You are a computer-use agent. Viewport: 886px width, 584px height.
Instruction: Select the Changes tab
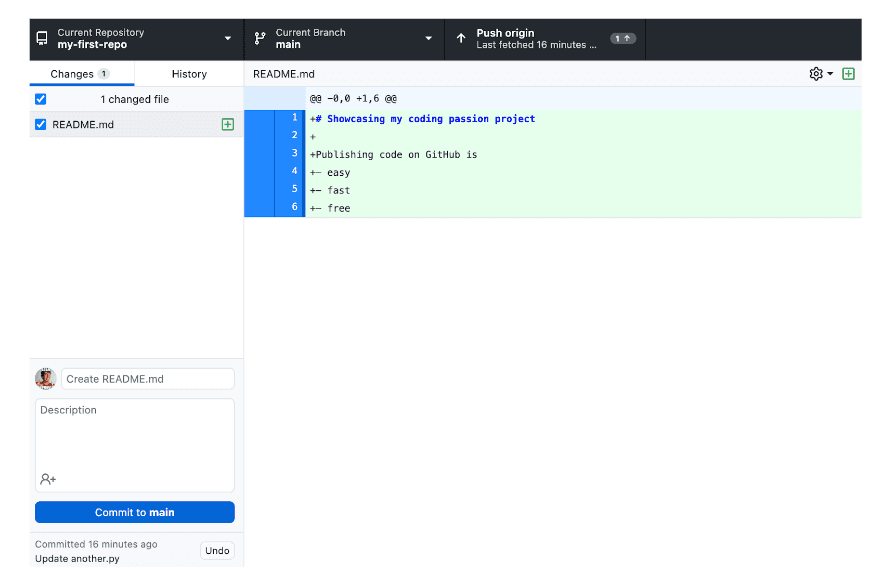coord(81,74)
